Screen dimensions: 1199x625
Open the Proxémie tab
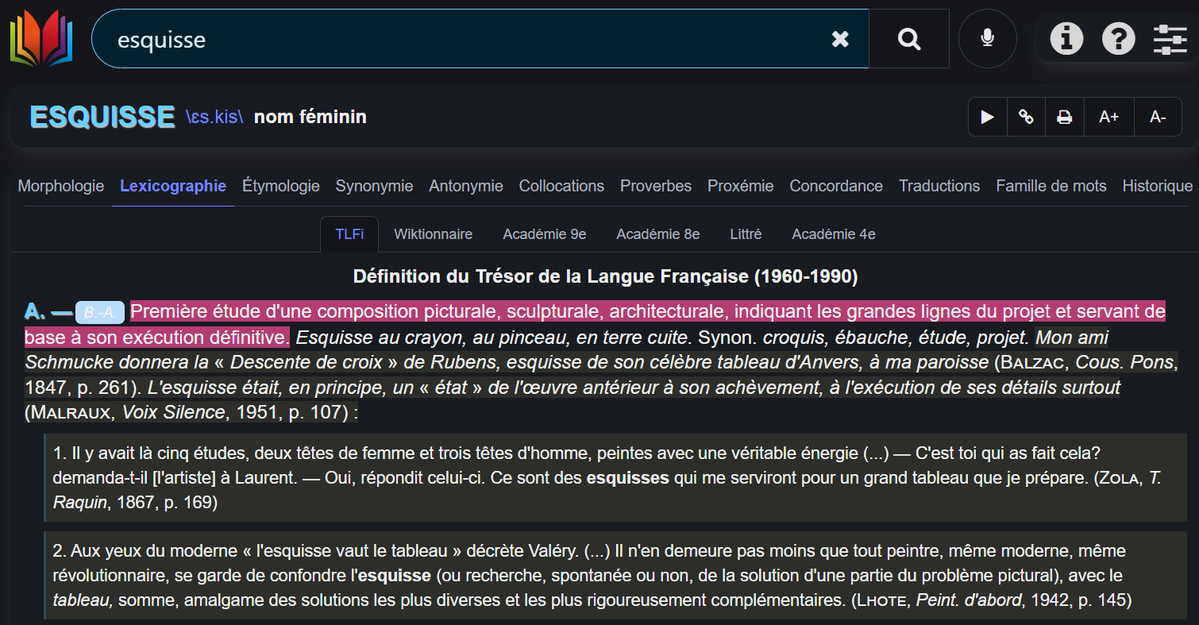740,186
